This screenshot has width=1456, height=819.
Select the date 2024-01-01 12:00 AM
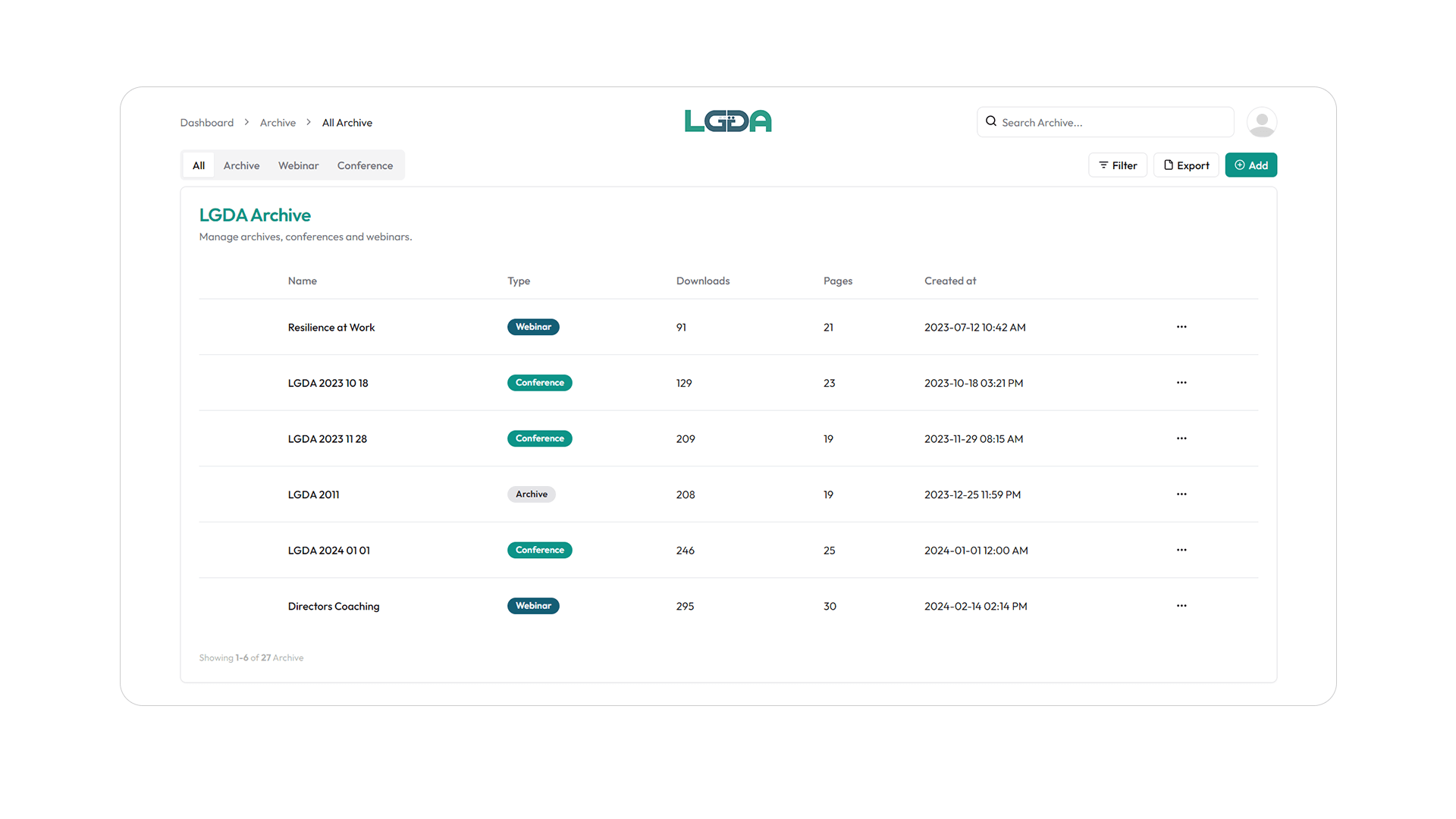click(x=976, y=551)
